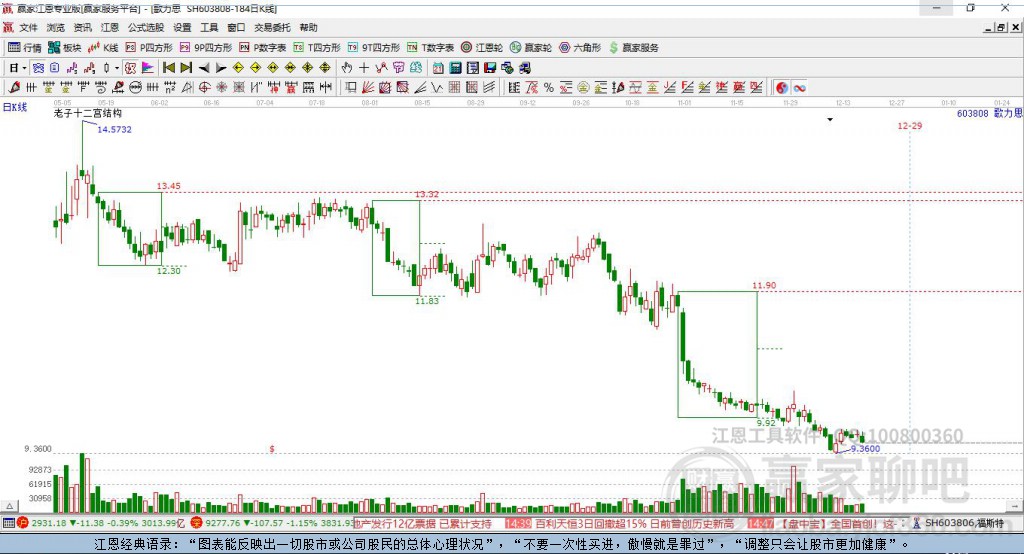Viewport: 1024px width, 554px height.
Task: Click the 老子十二宫结构 chart title
Action: (88, 113)
